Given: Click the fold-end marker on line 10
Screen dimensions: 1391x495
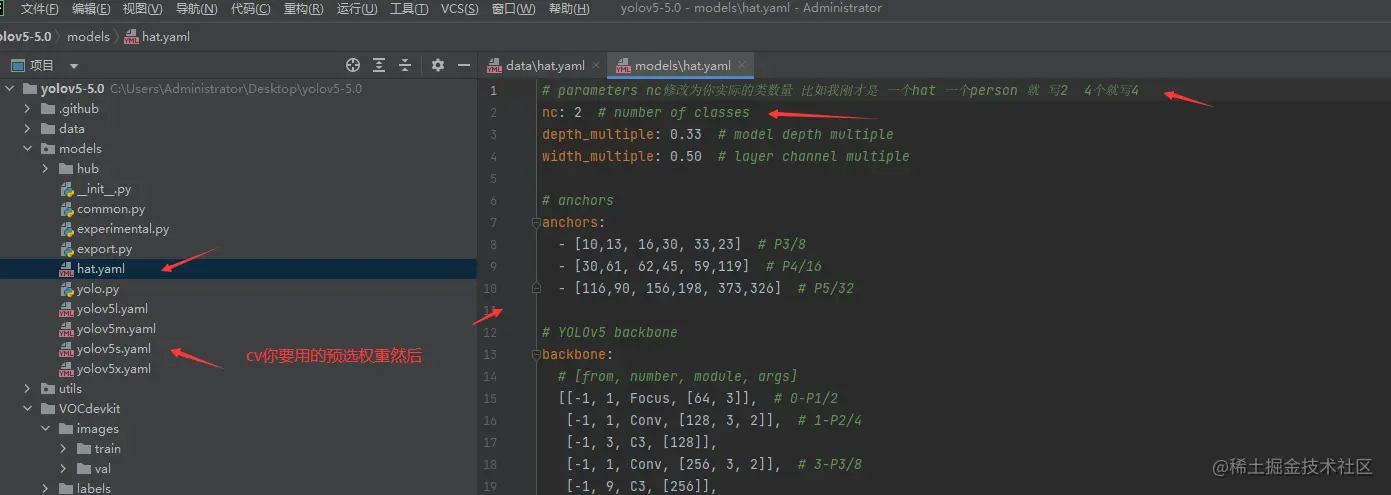Looking at the screenshot, I should 536,288.
